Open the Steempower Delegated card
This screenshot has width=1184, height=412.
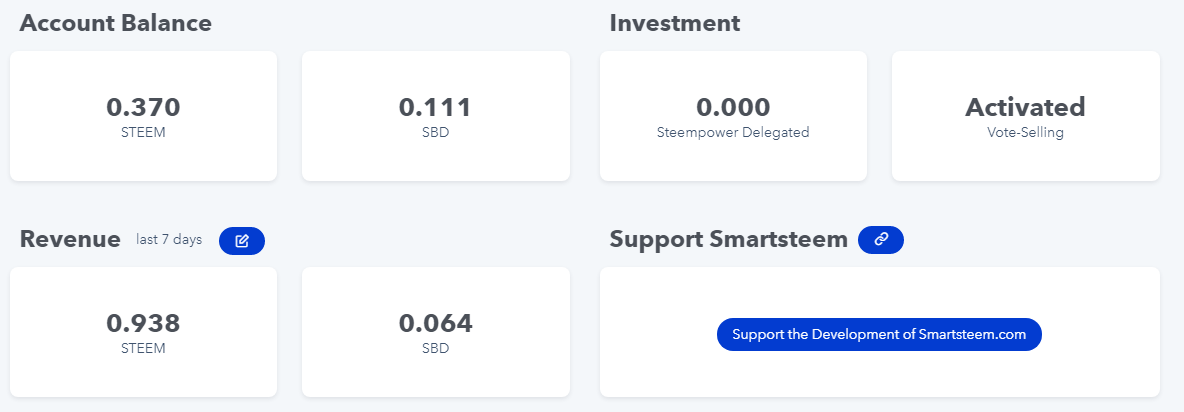coord(733,116)
